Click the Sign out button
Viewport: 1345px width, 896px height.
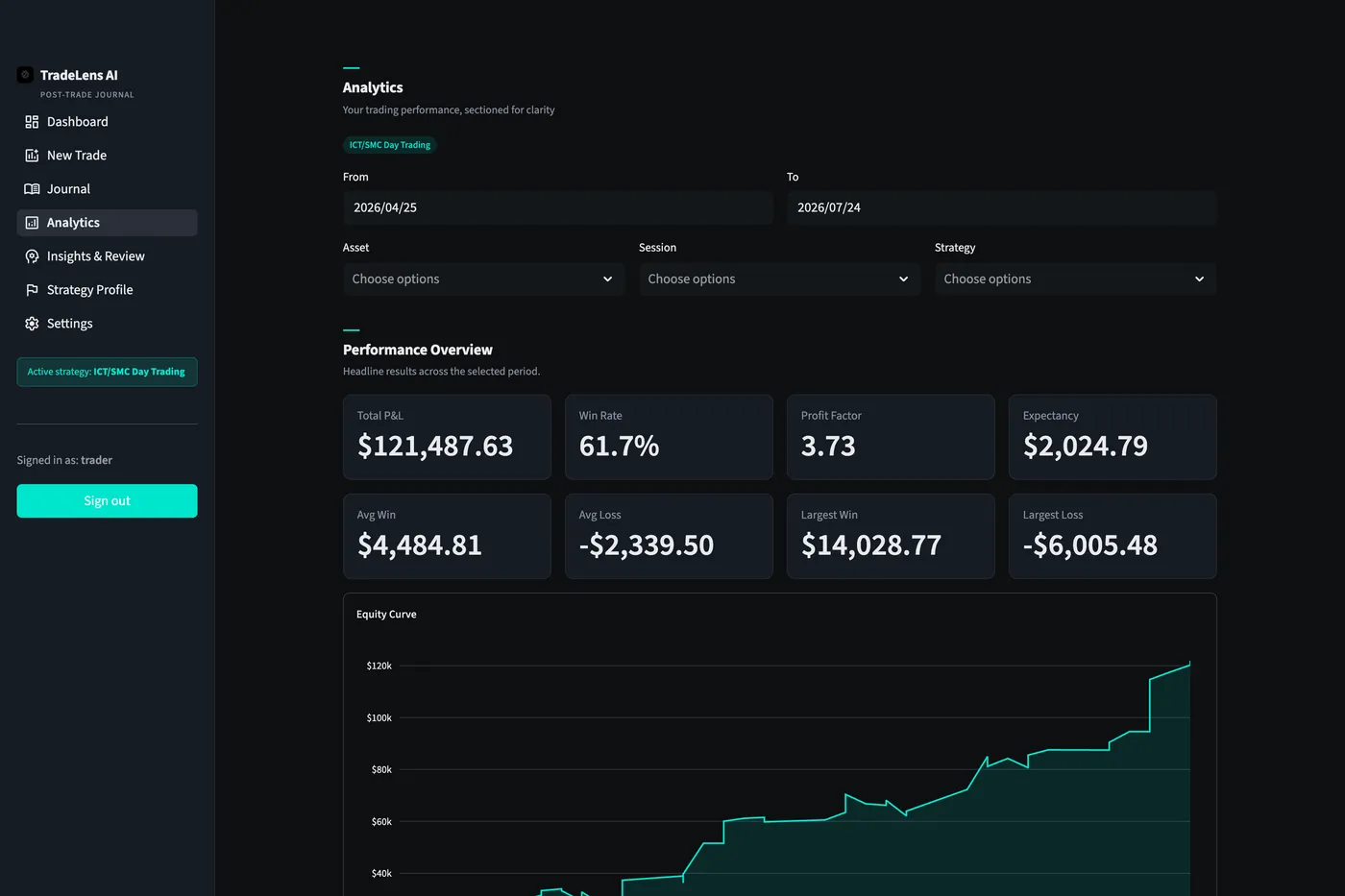(x=107, y=500)
